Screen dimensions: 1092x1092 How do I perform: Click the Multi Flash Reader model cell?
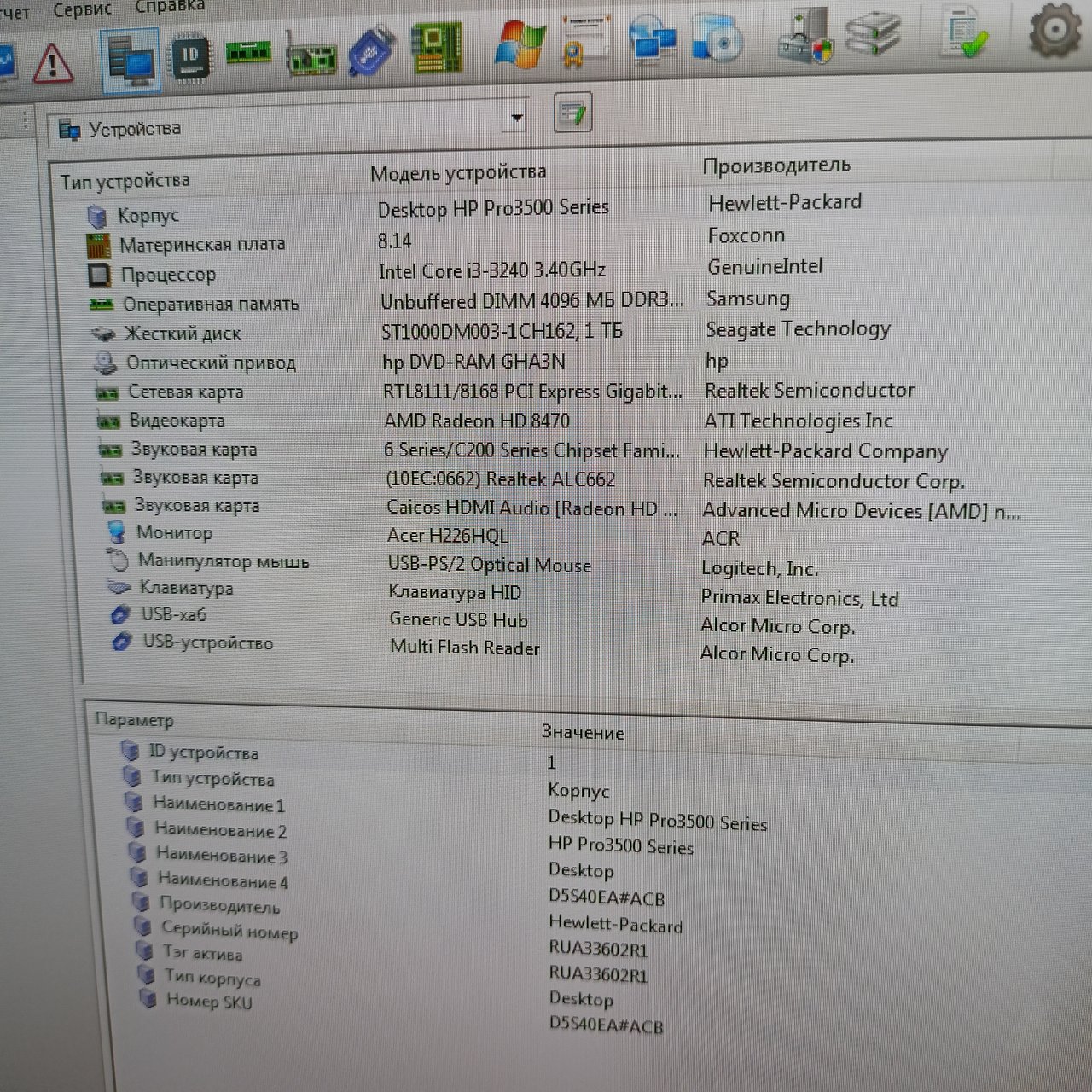465,648
